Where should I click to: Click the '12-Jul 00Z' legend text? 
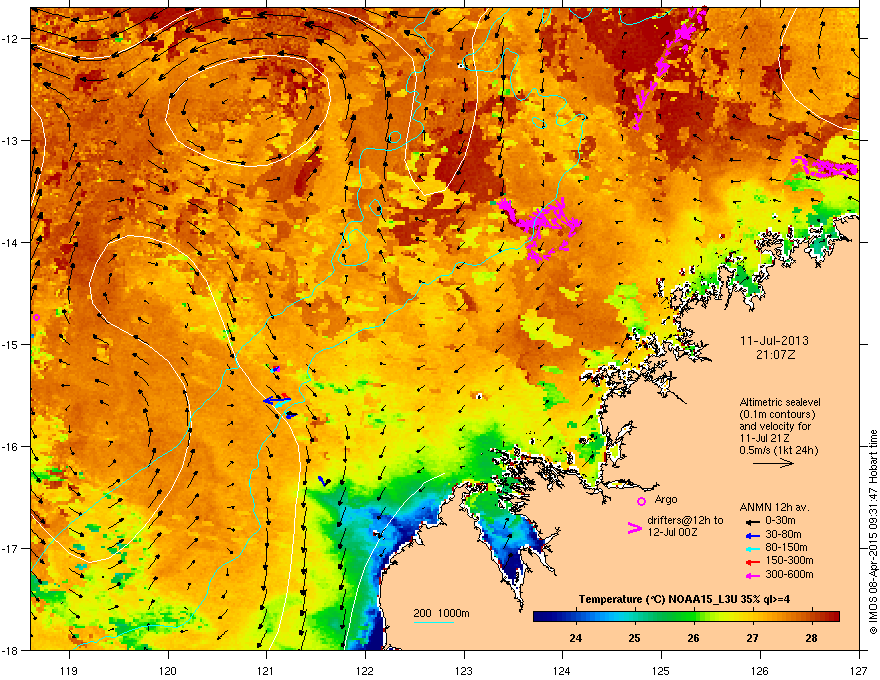tap(672, 532)
